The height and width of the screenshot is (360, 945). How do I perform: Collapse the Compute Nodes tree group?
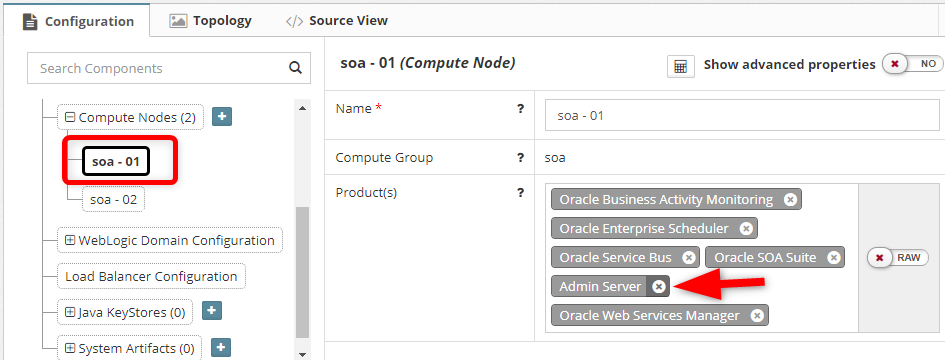[x=69, y=118]
